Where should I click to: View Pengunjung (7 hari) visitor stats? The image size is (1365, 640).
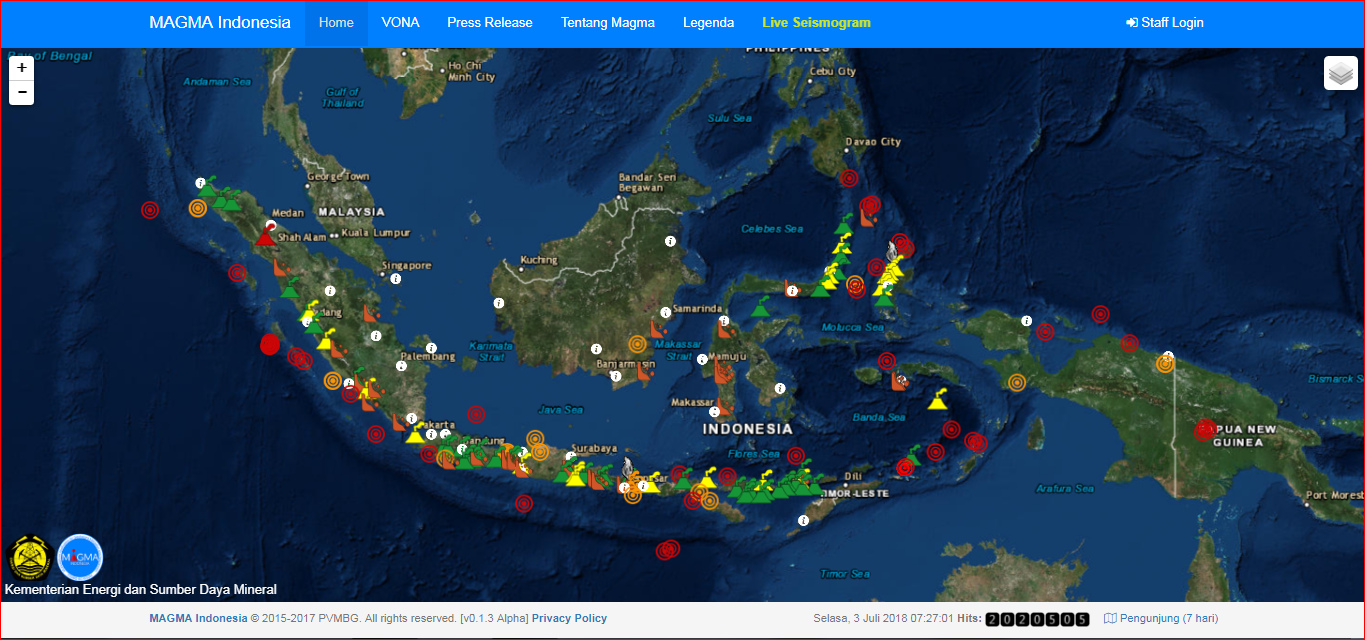(1161, 618)
